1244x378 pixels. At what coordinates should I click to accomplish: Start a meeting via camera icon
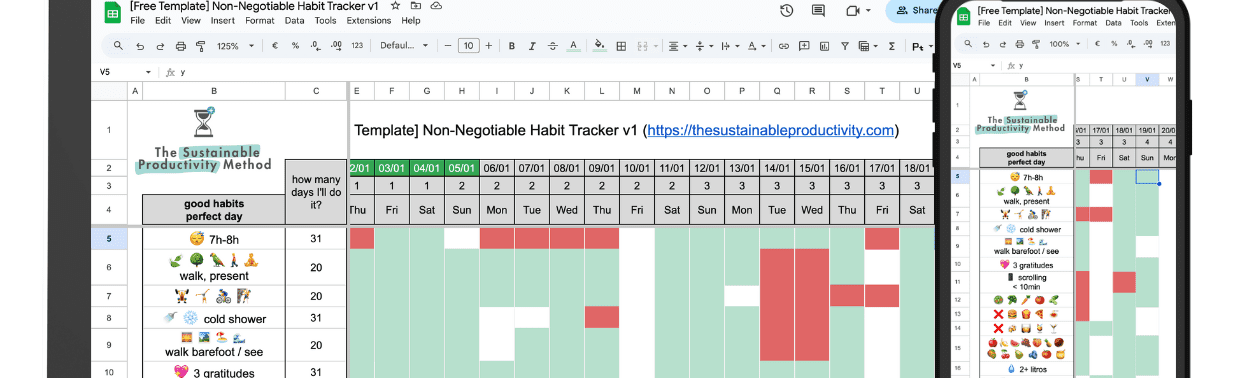[x=853, y=10]
